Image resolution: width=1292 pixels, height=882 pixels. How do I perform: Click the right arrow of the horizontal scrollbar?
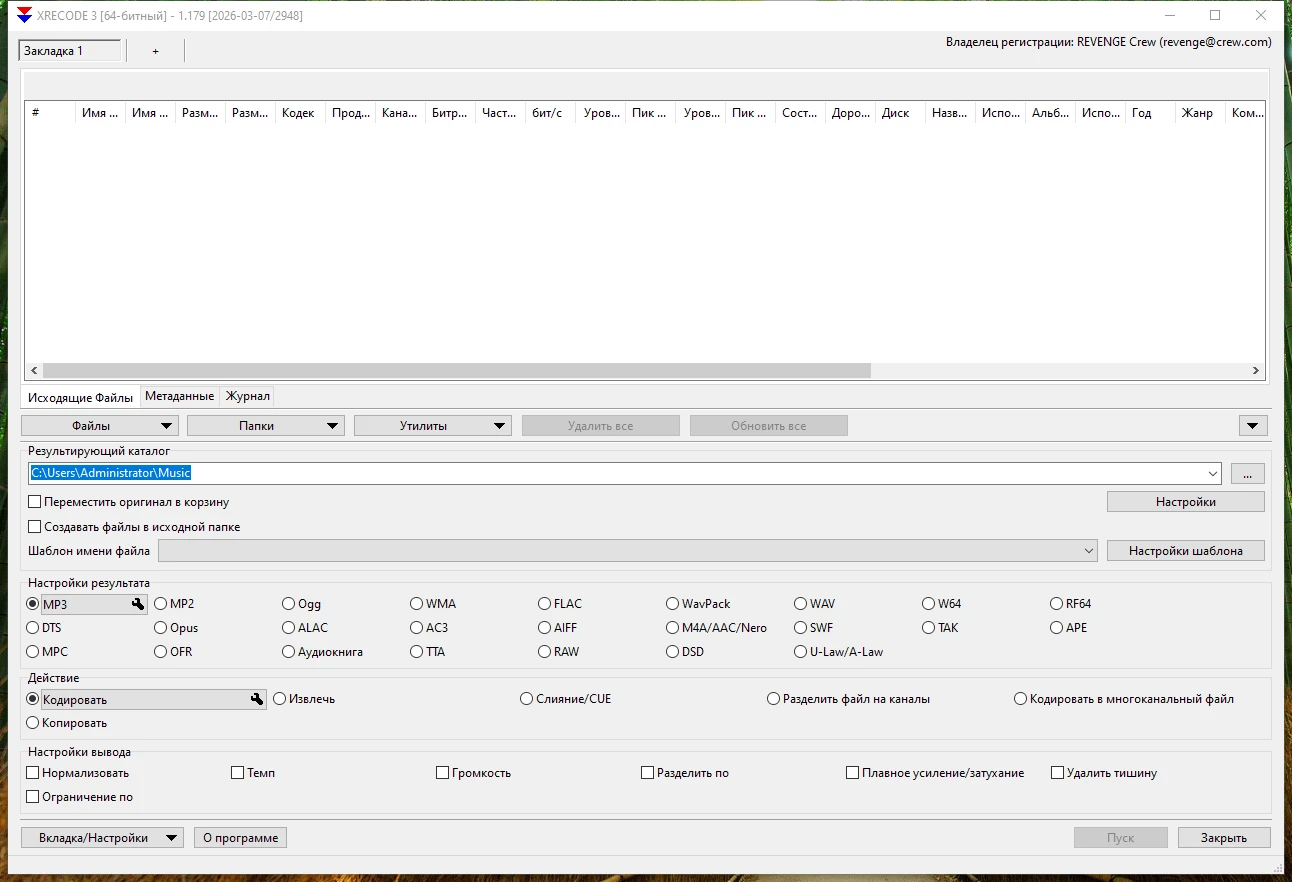(x=1256, y=370)
